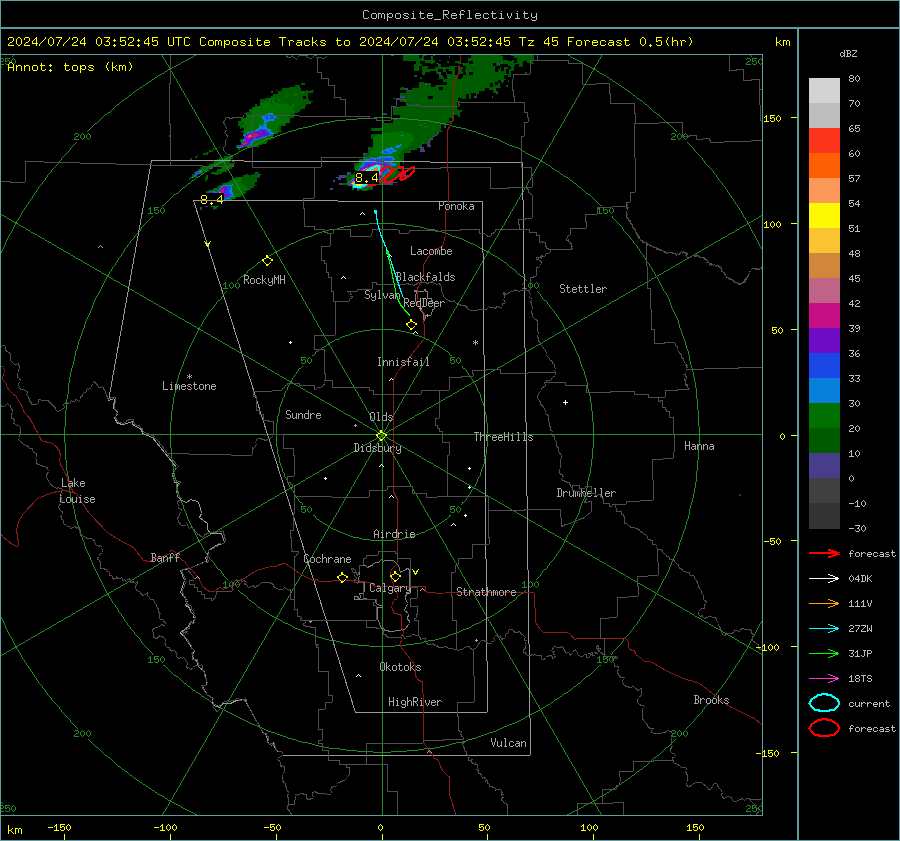Pick the magenta swatch between 42 and 39 dBZ
Viewport: 900px width, 841px height.
click(x=824, y=316)
